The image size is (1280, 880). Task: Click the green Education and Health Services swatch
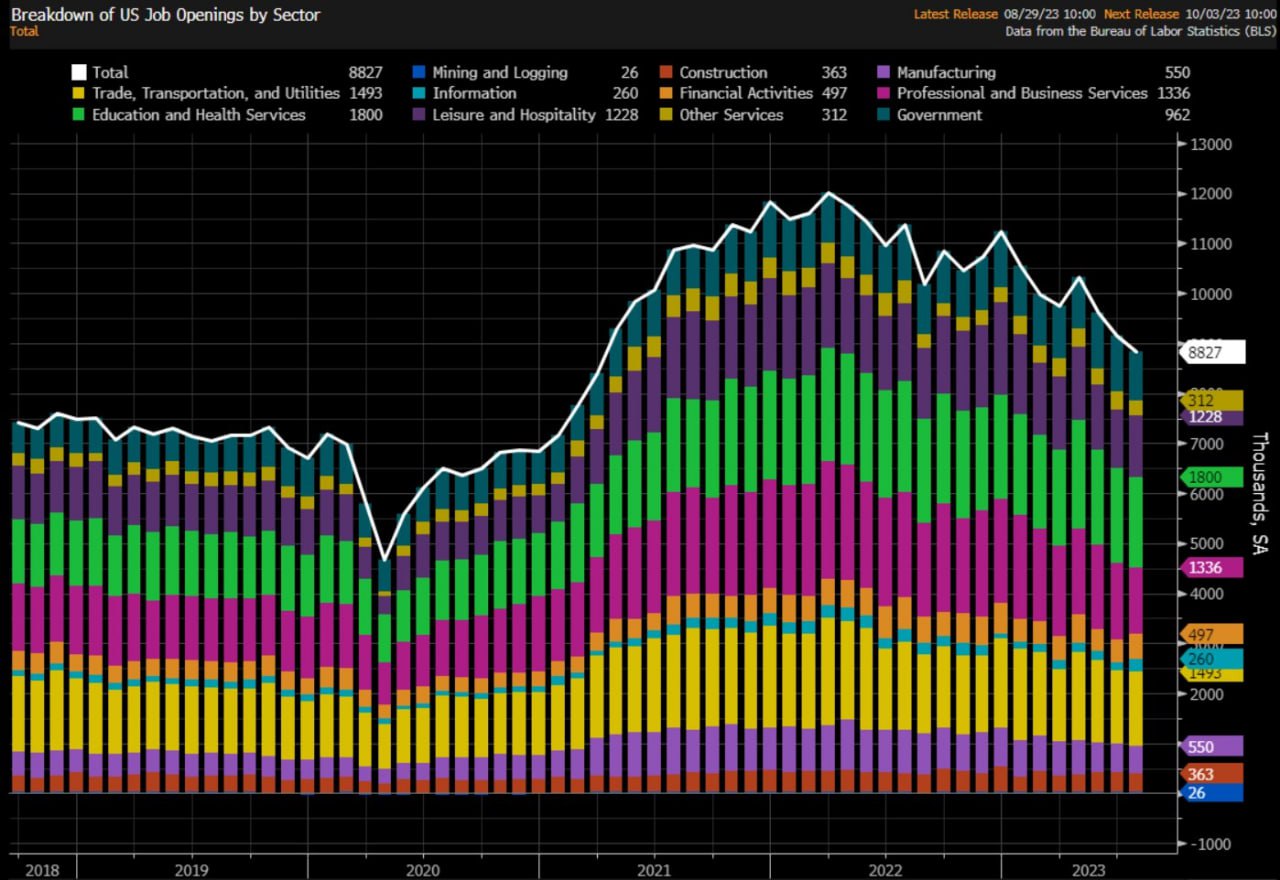coord(79,115)
